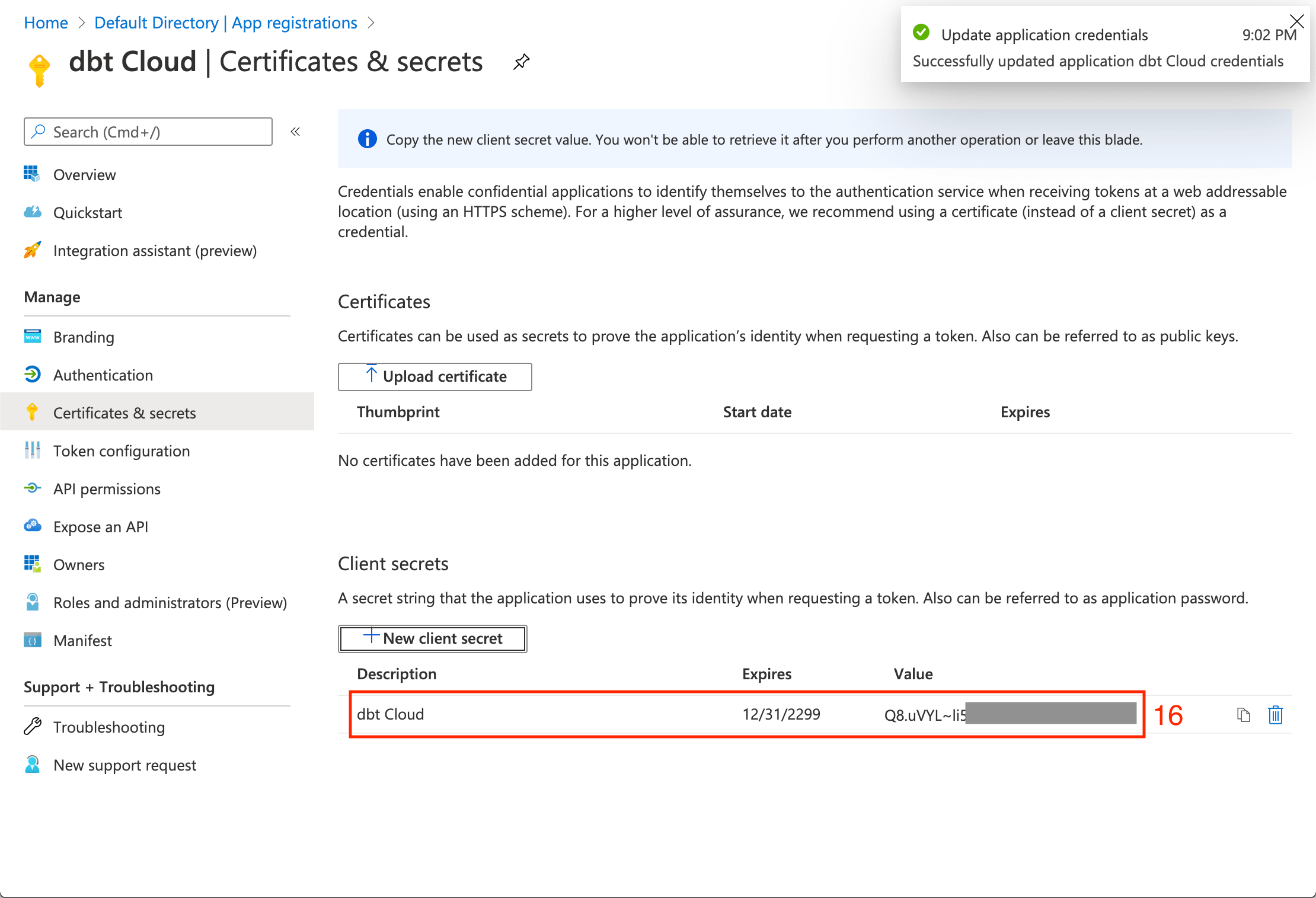
Task: Click the blue info icon in the banner
Action: pos(368,139)
